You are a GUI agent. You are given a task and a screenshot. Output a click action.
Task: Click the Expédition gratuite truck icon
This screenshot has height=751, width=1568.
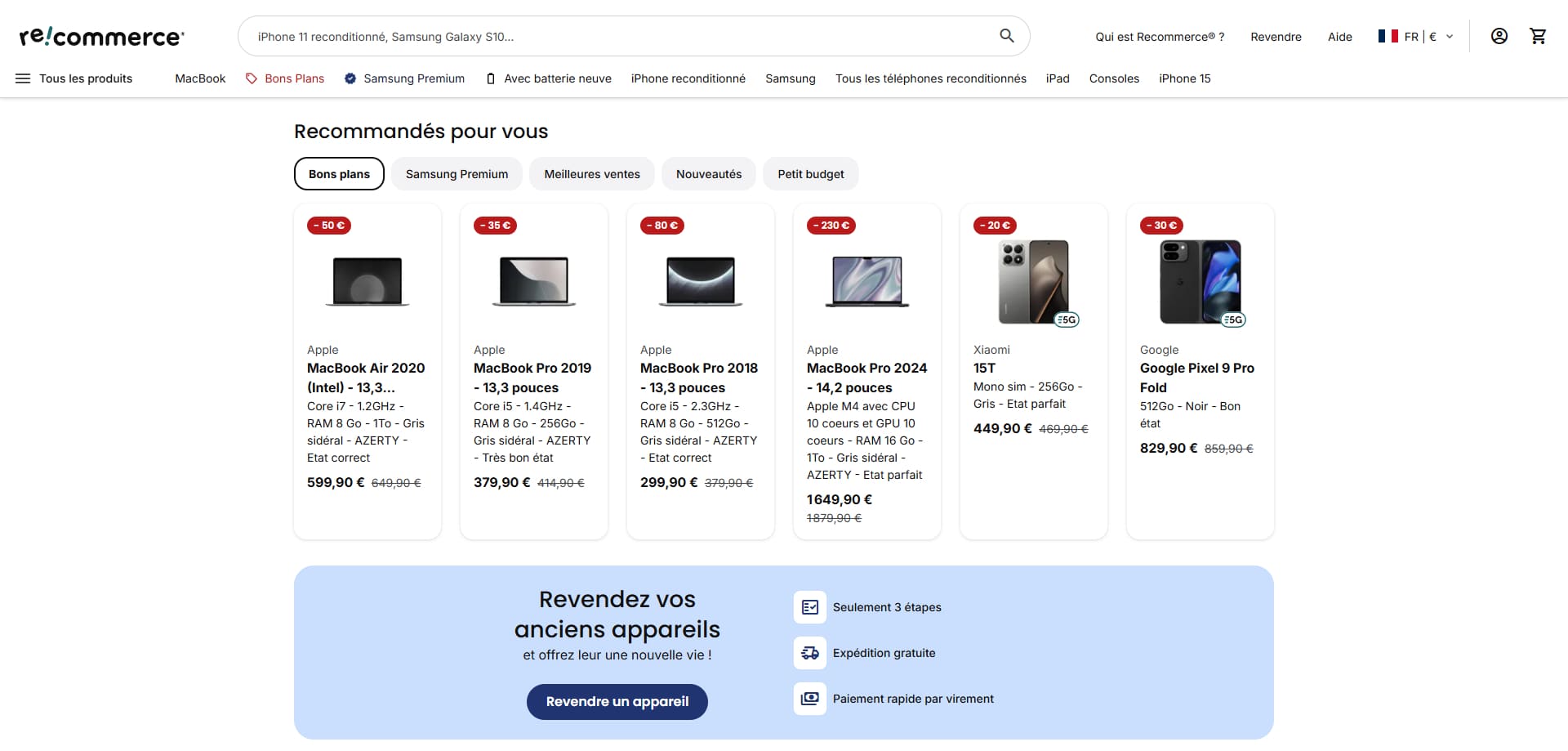click(x=810, y=653)
